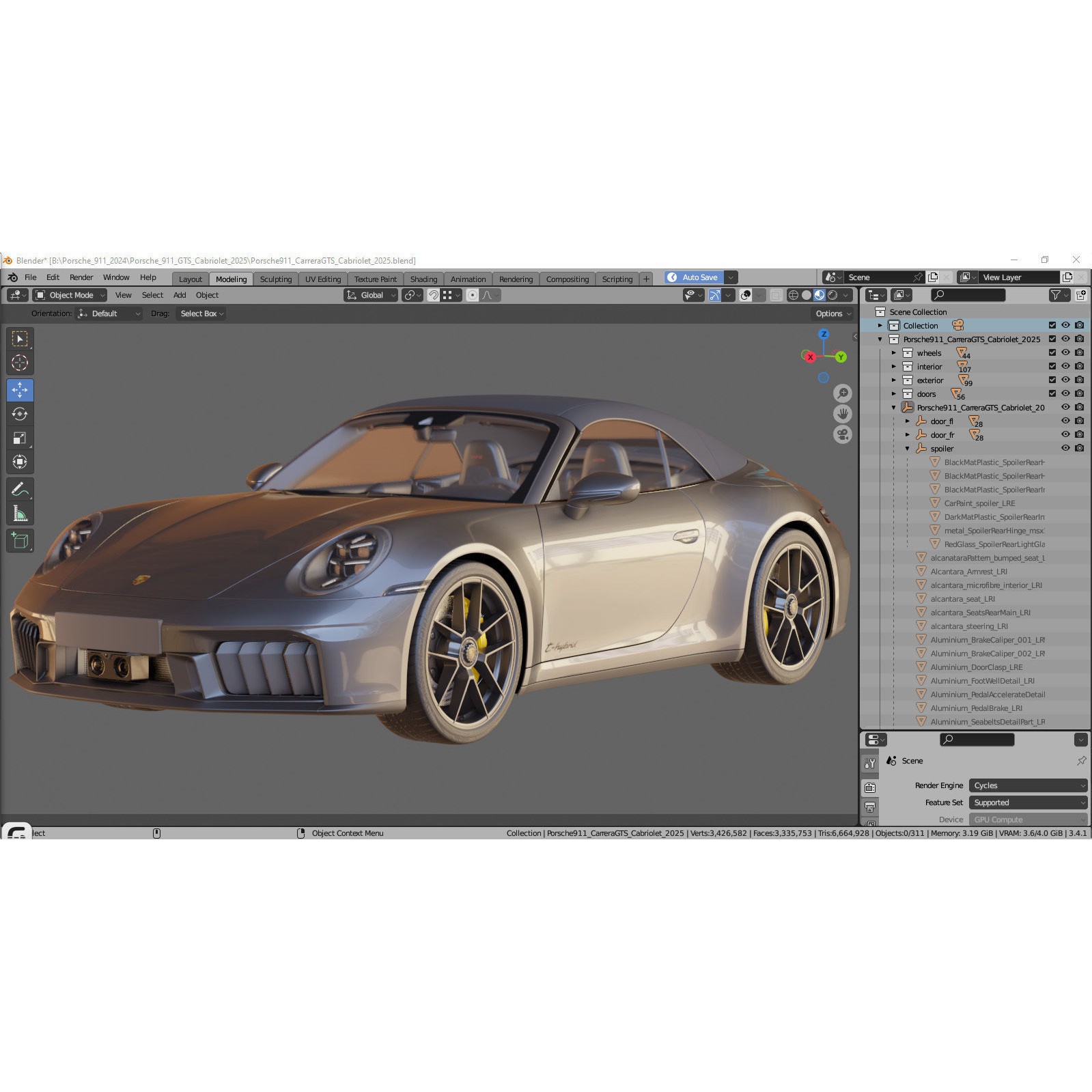Image resolution: width=1092 pixels, height=1092 pixels.
Task: Select the Annotate tool
Action: coord(20,489)
